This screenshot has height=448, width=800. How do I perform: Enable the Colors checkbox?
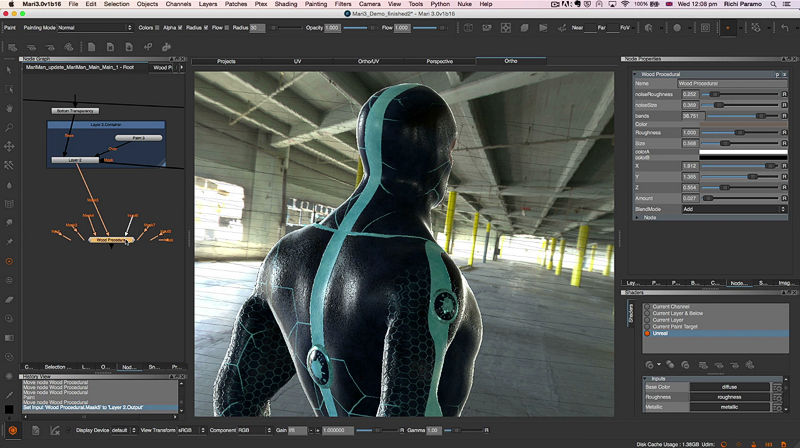coord(158,27)
